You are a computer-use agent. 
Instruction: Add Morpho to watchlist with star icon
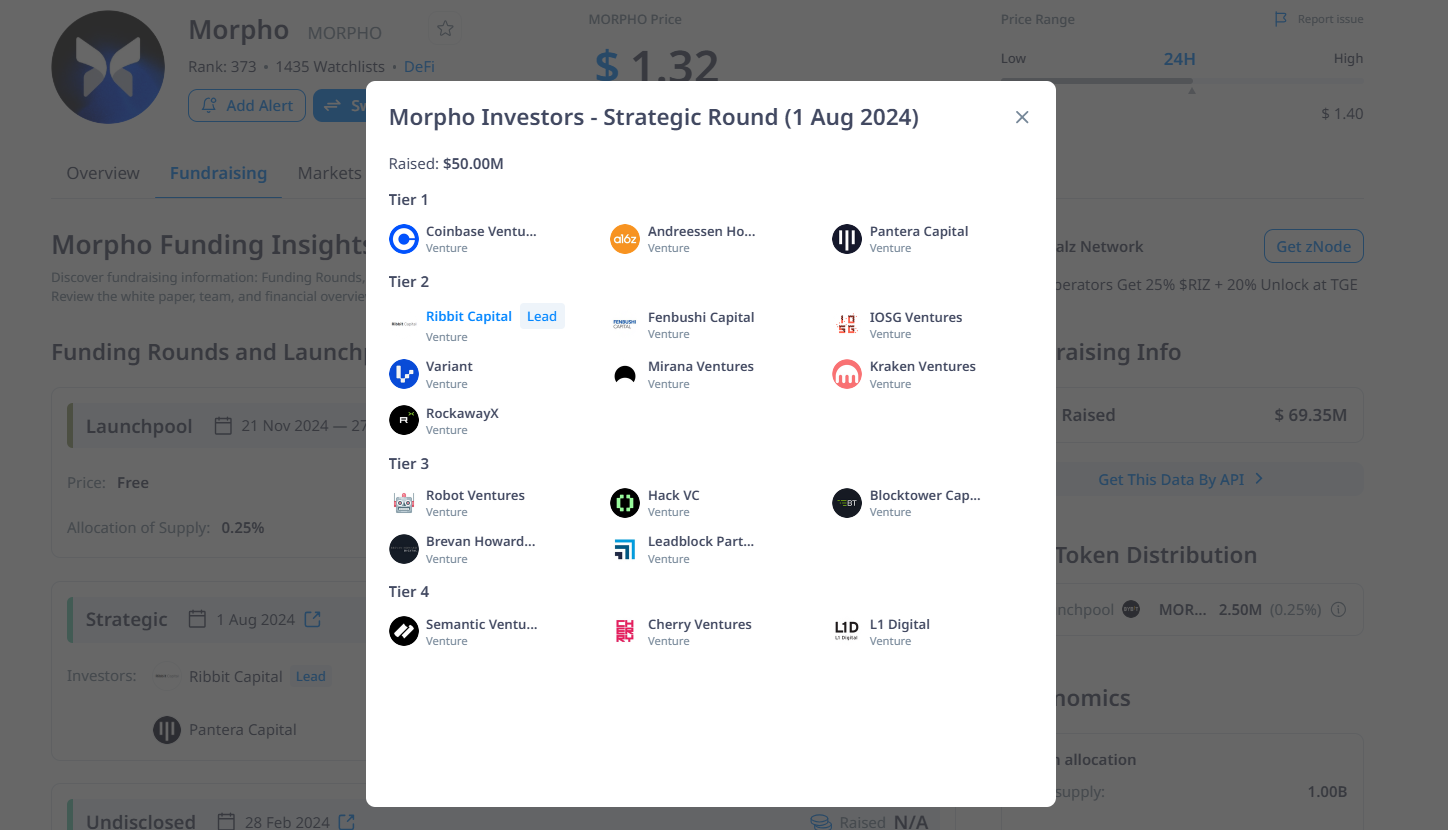pyautogui.click(x=445, y=29)
